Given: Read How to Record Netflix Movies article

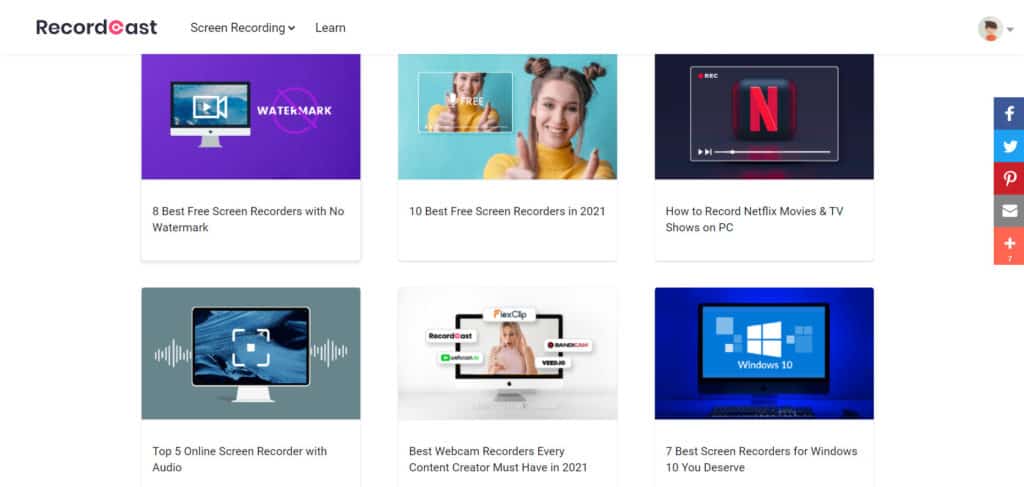Looking at the screenshot, I should 754,219.
